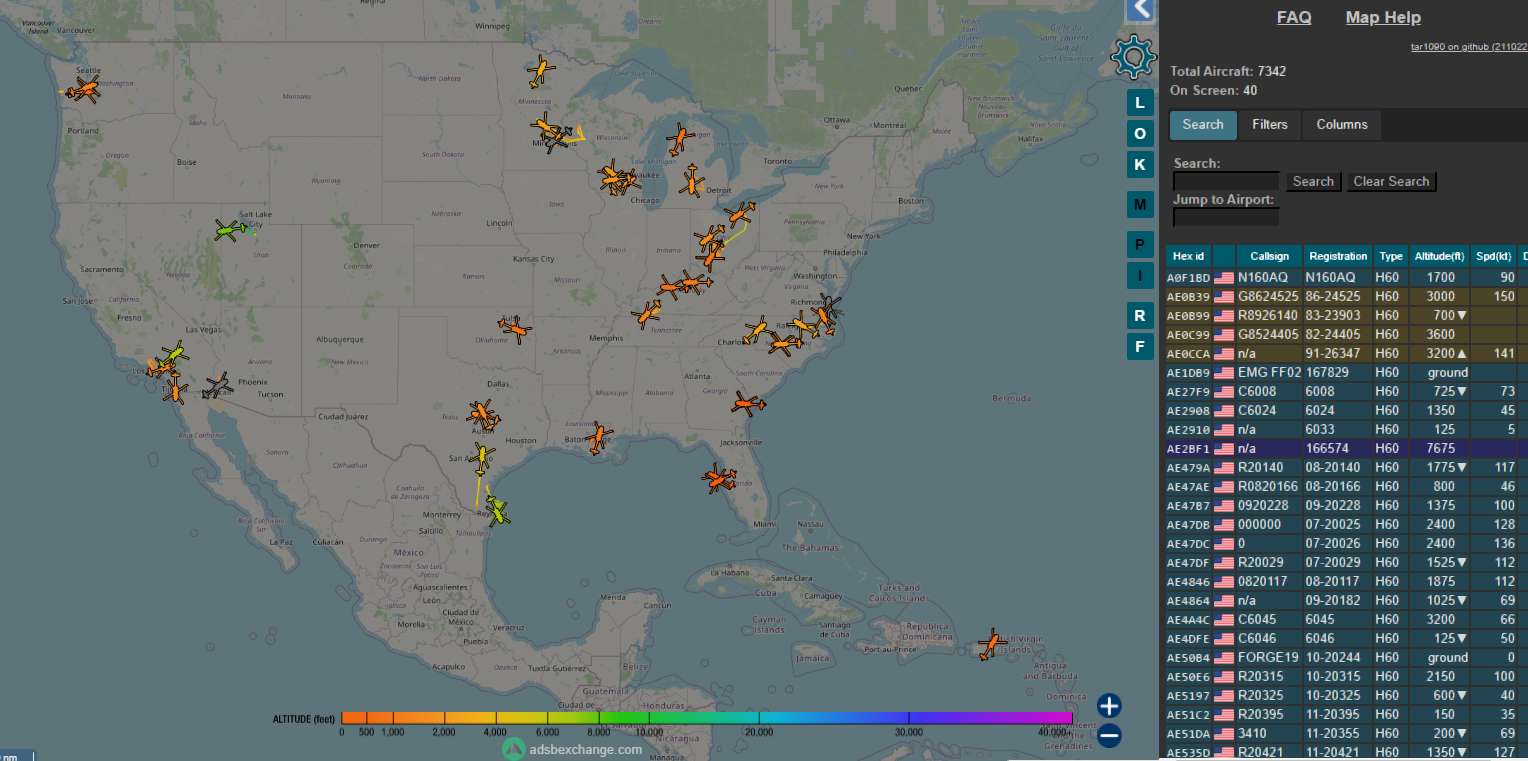
Task: Select the C6045 aircraft row
Action: (x=1346, y=619)
